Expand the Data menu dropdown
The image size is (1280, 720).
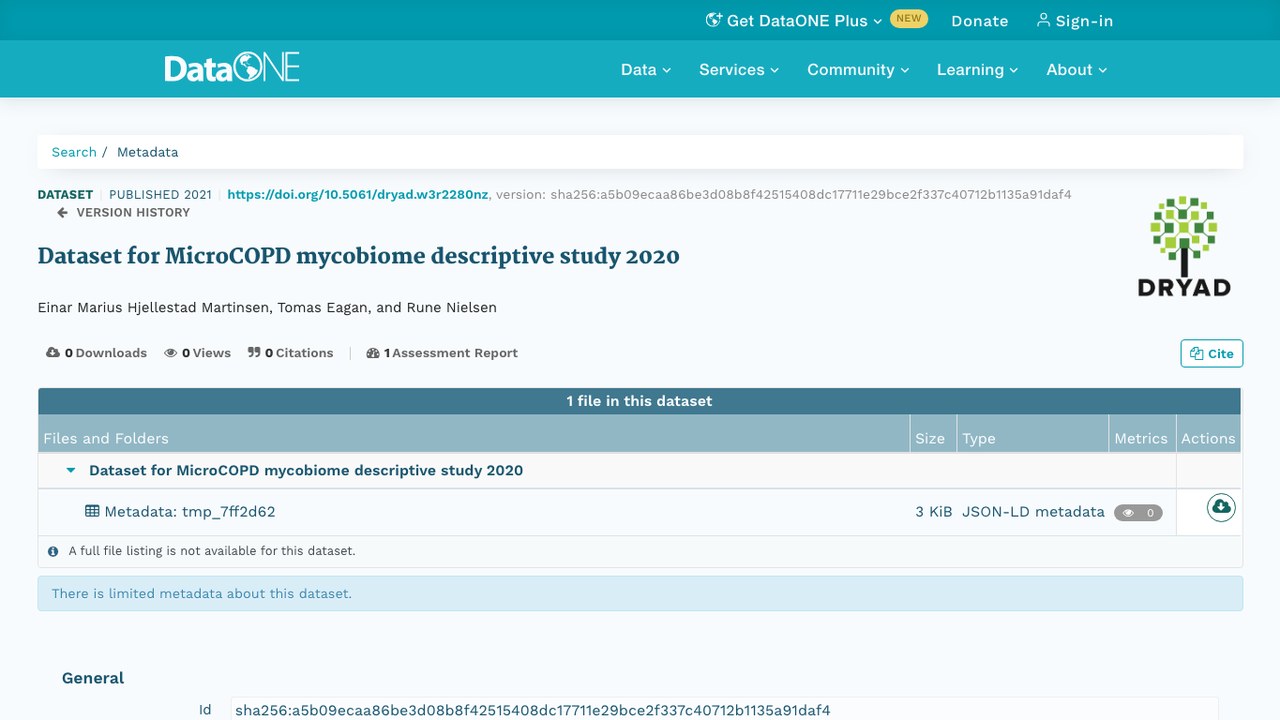point(646,69)
